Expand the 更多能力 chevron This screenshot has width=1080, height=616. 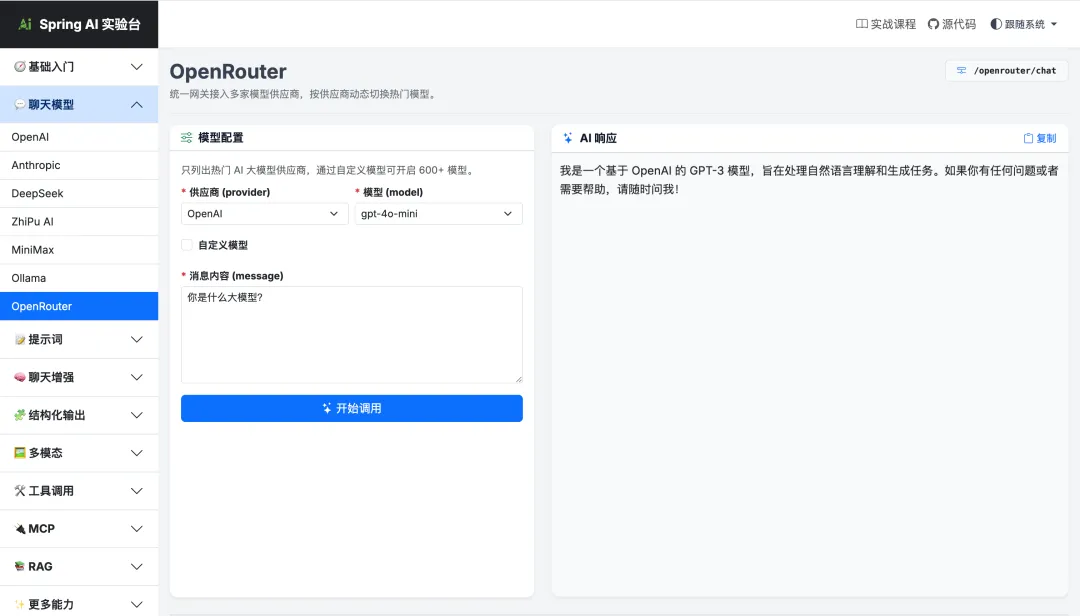136,604
